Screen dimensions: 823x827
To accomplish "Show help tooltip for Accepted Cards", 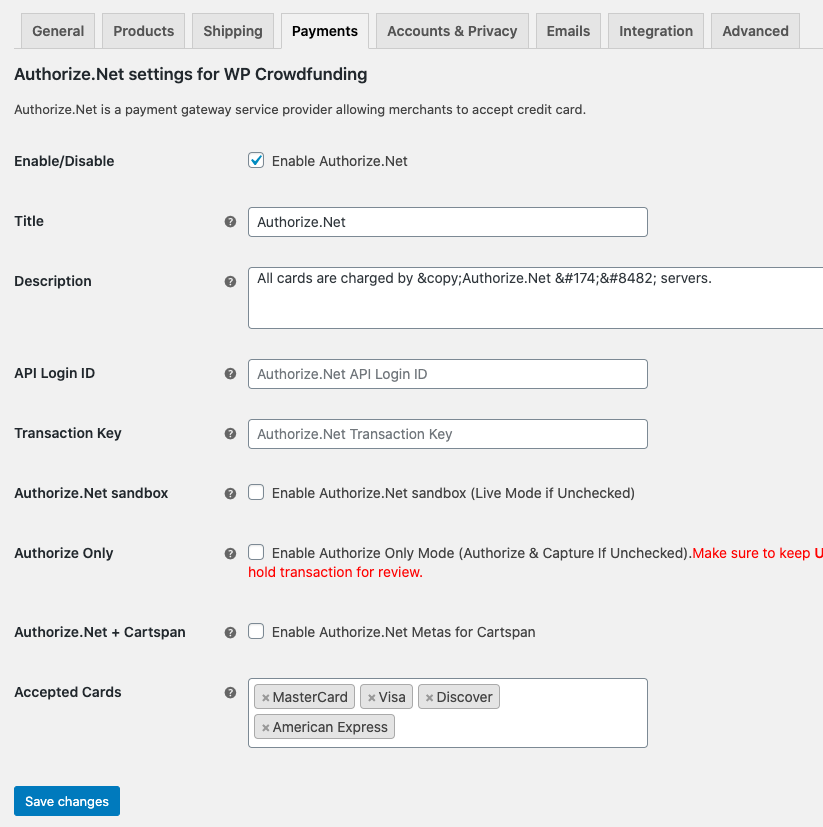I will coord(230,693).
